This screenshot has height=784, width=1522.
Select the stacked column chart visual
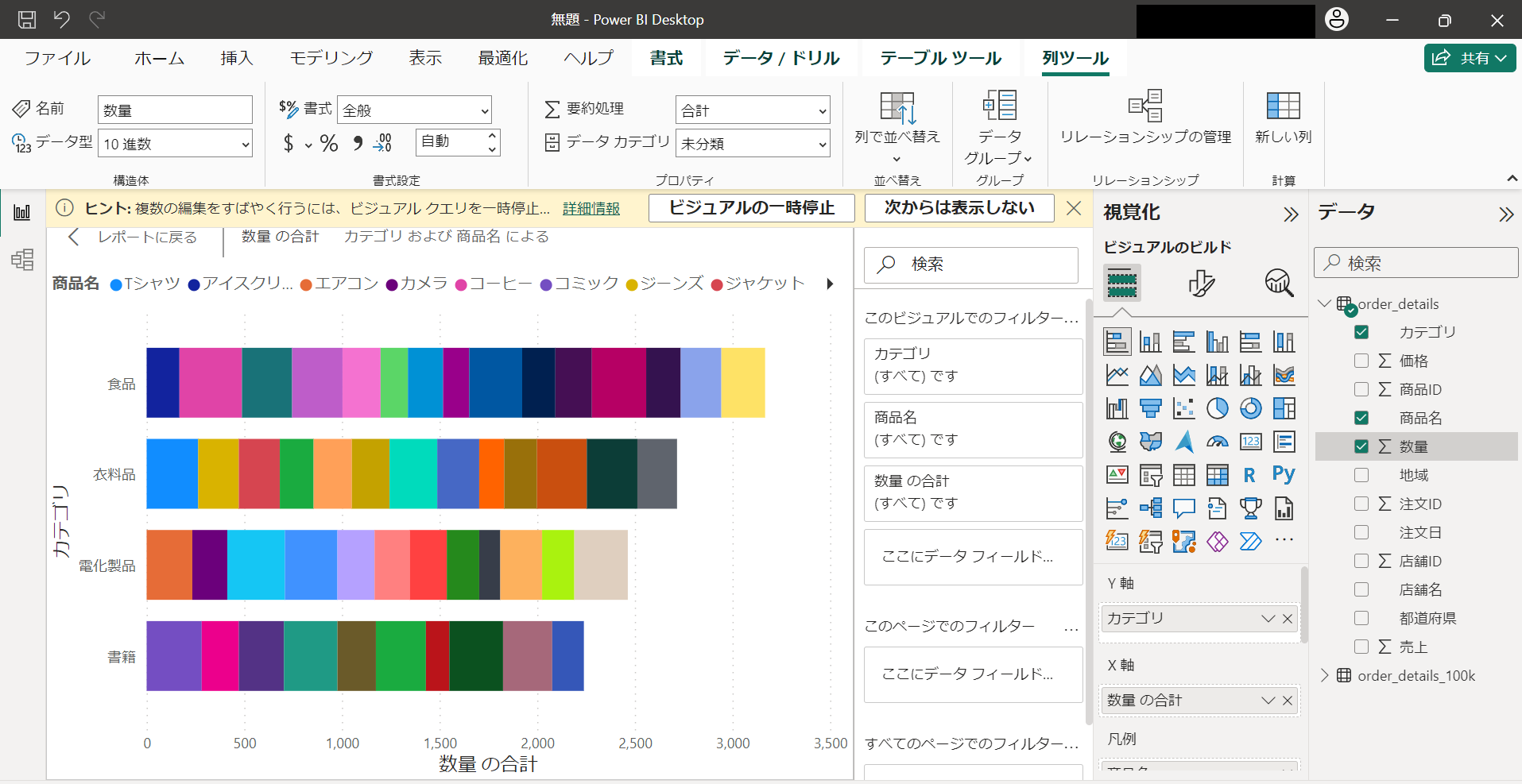(x=1150, y=342)
